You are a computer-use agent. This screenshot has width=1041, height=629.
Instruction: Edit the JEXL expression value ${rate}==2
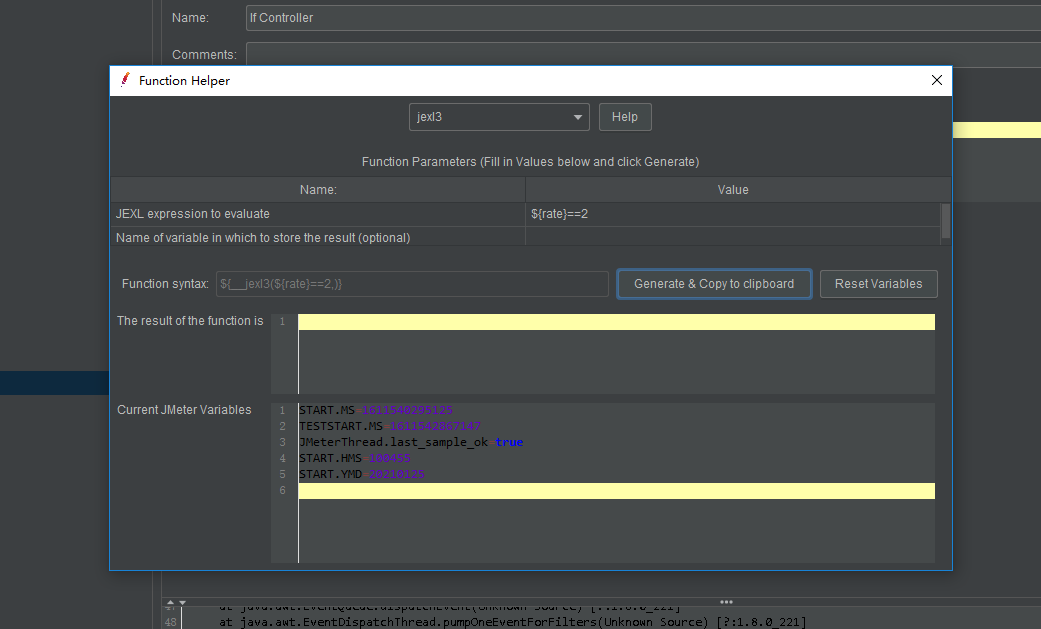(733, 214)
